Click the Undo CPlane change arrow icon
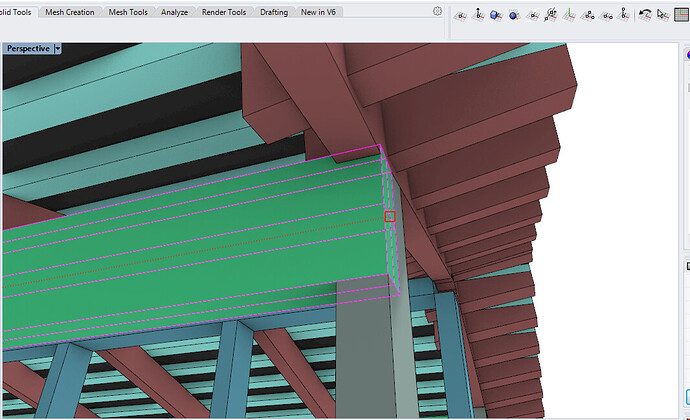 [x=645, y=15]
